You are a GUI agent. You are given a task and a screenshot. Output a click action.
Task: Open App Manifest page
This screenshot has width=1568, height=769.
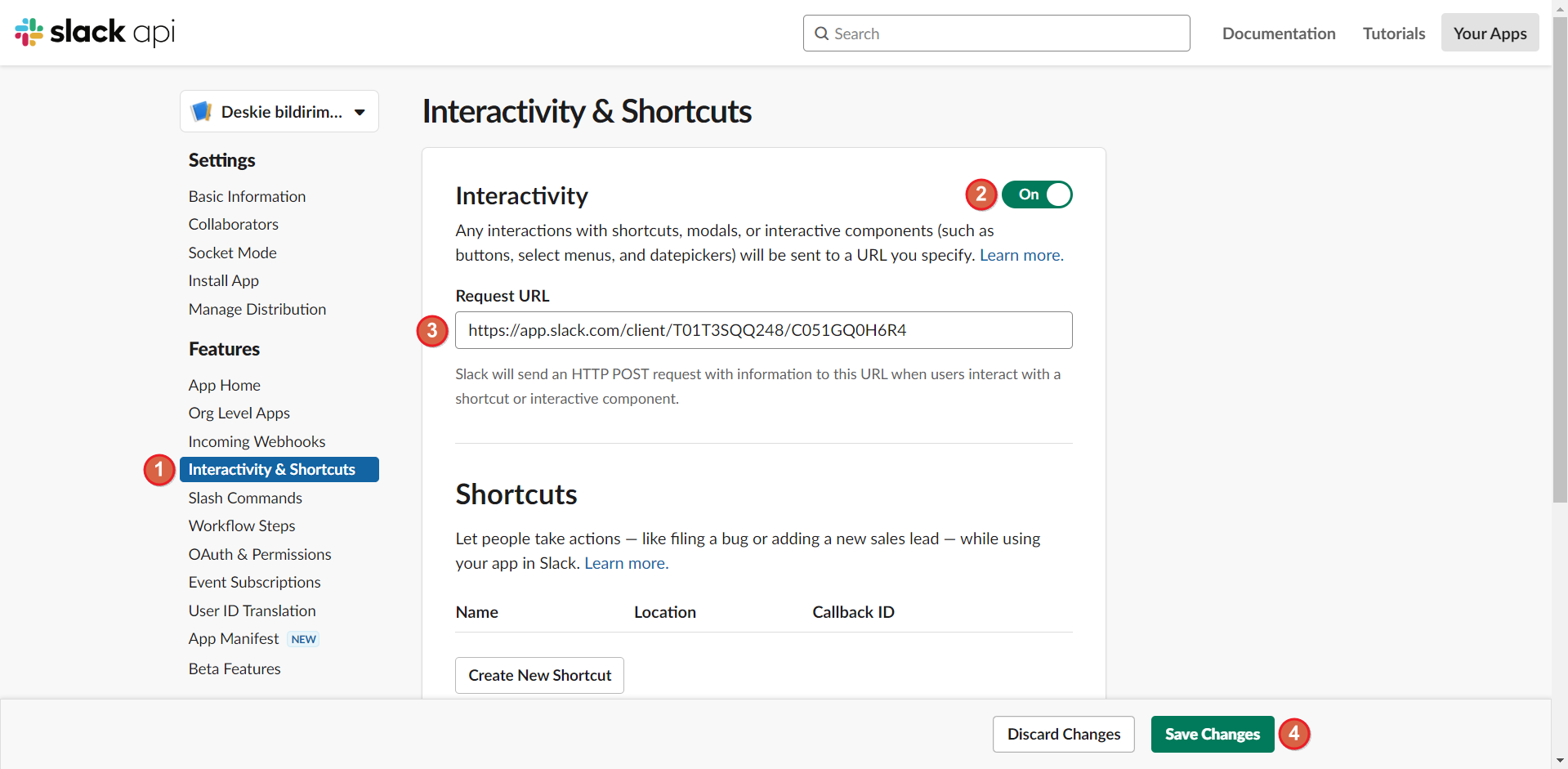point(233,638)
